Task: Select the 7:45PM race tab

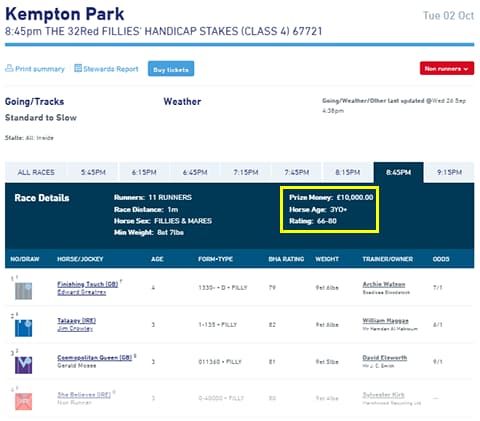Action: (x=297, y=172)
